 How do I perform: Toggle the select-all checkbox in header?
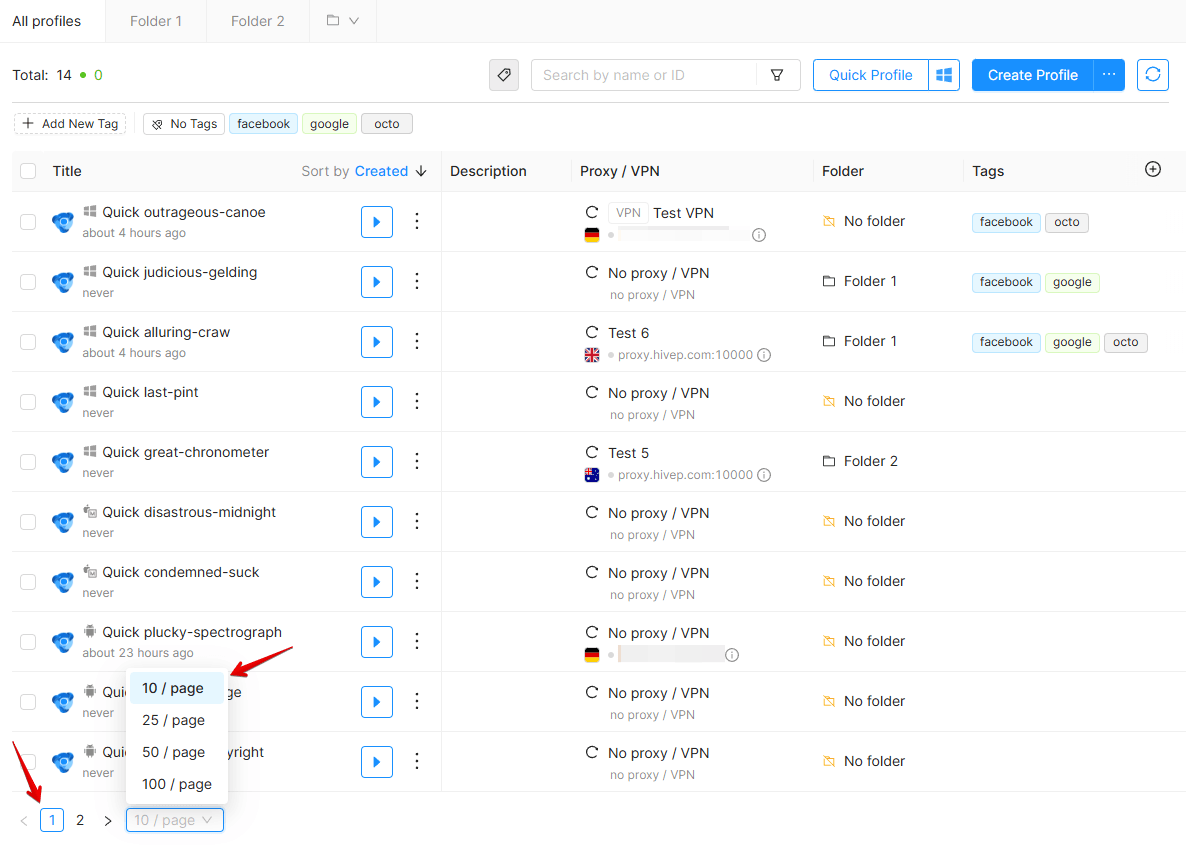[28, 171]
